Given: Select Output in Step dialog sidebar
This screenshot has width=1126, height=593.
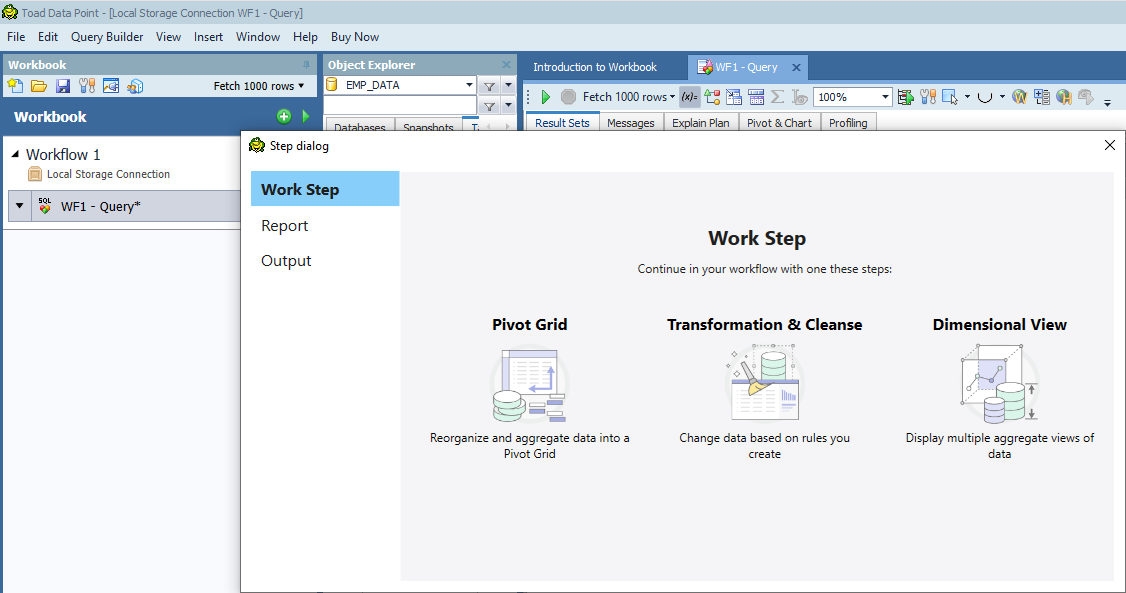Looking at the screenshot, I should [325, 261].
